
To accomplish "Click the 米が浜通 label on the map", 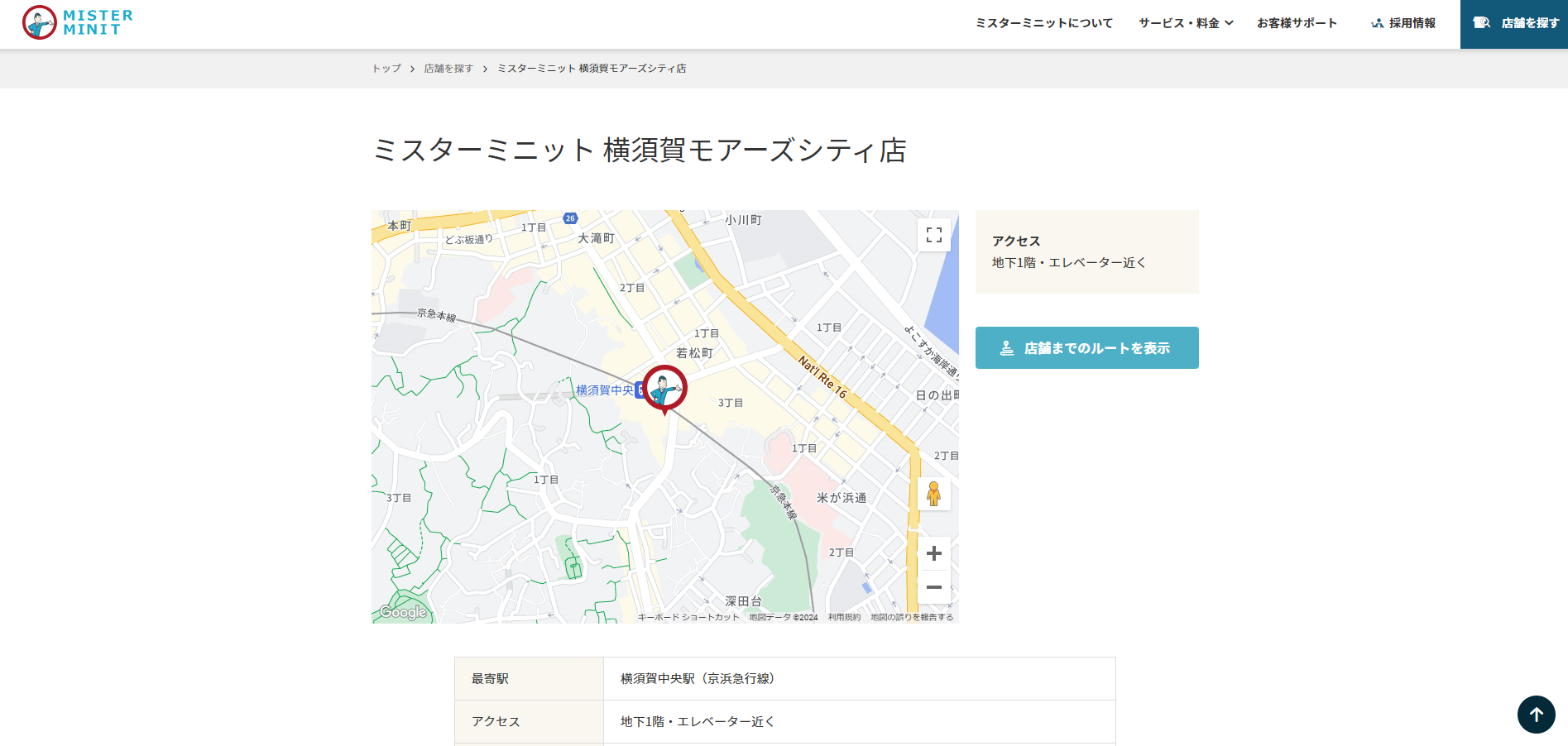I will coord(842,498).
